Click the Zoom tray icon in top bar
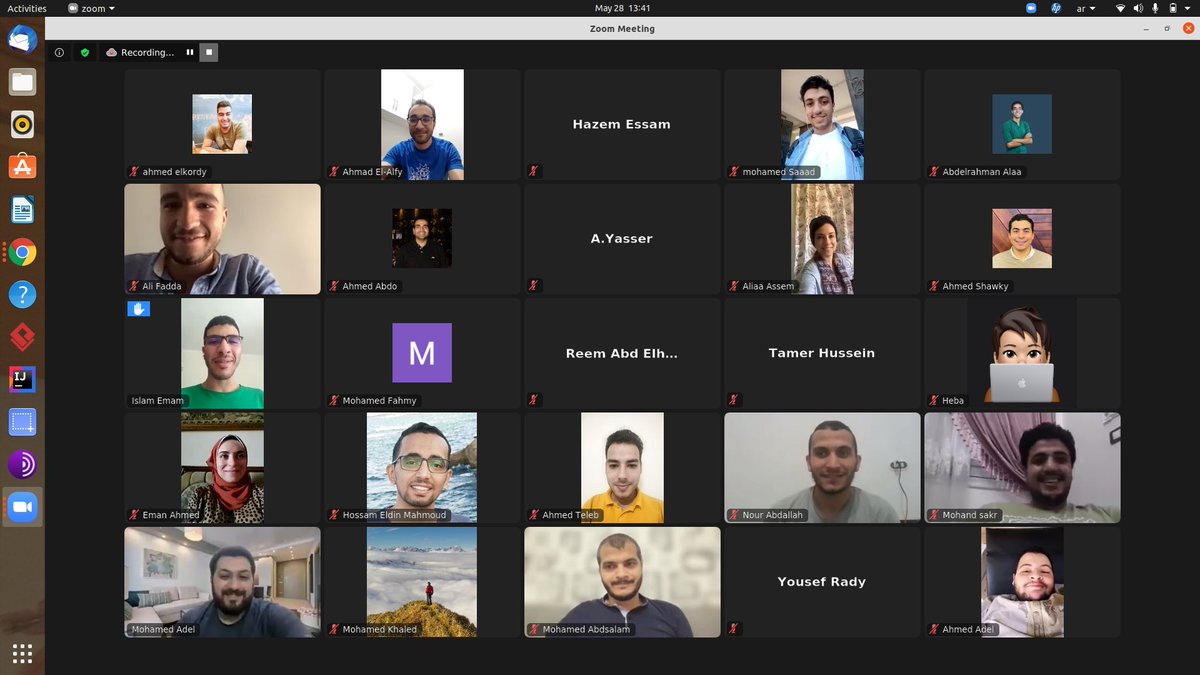1200x675 pixels. click(x=1031, y=8)
